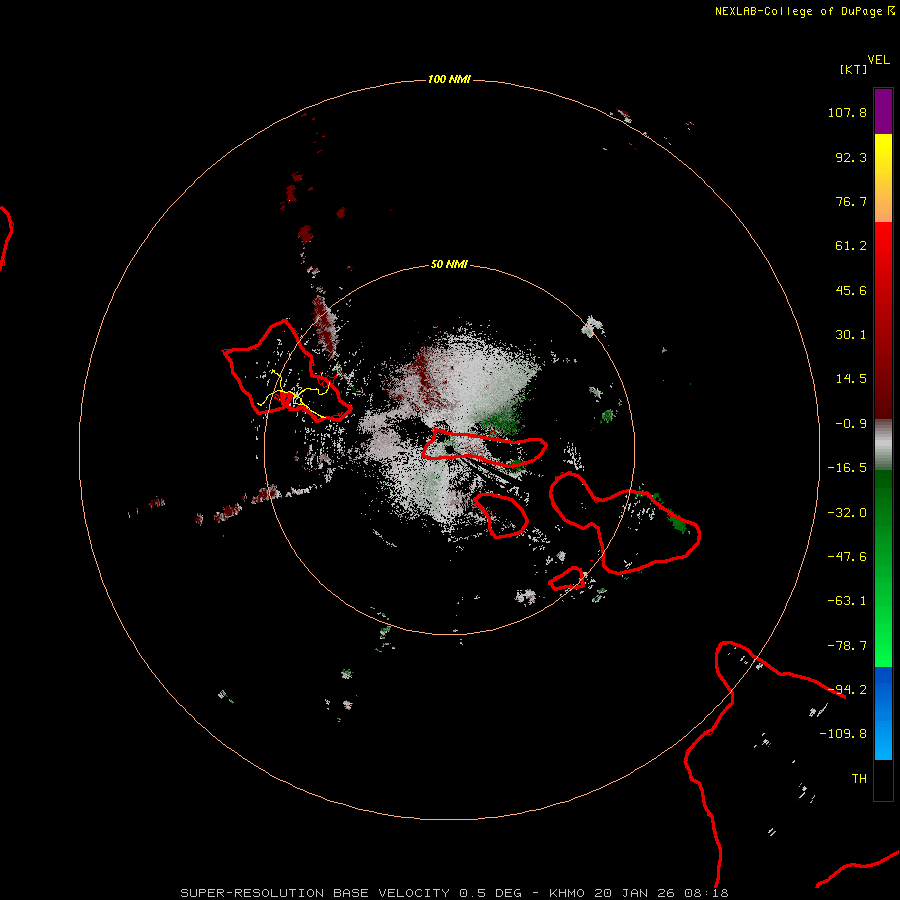Select the -0.9 scale value

tap(851, 424)
